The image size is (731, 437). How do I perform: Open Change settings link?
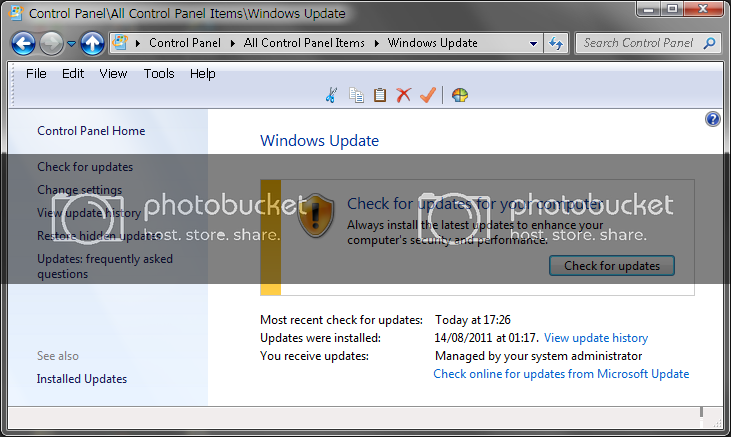click(x=80, y=190)
